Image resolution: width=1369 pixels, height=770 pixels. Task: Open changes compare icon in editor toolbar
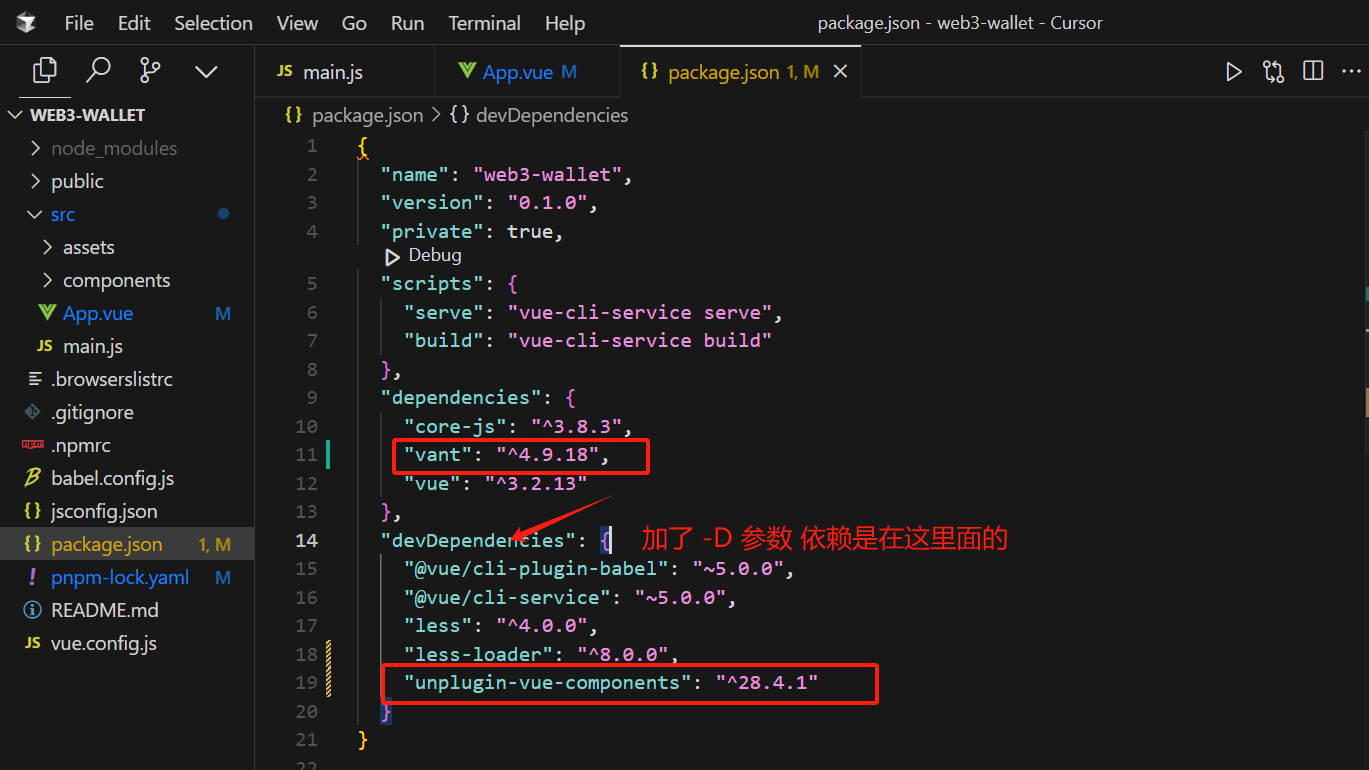tap(1273, 71)
